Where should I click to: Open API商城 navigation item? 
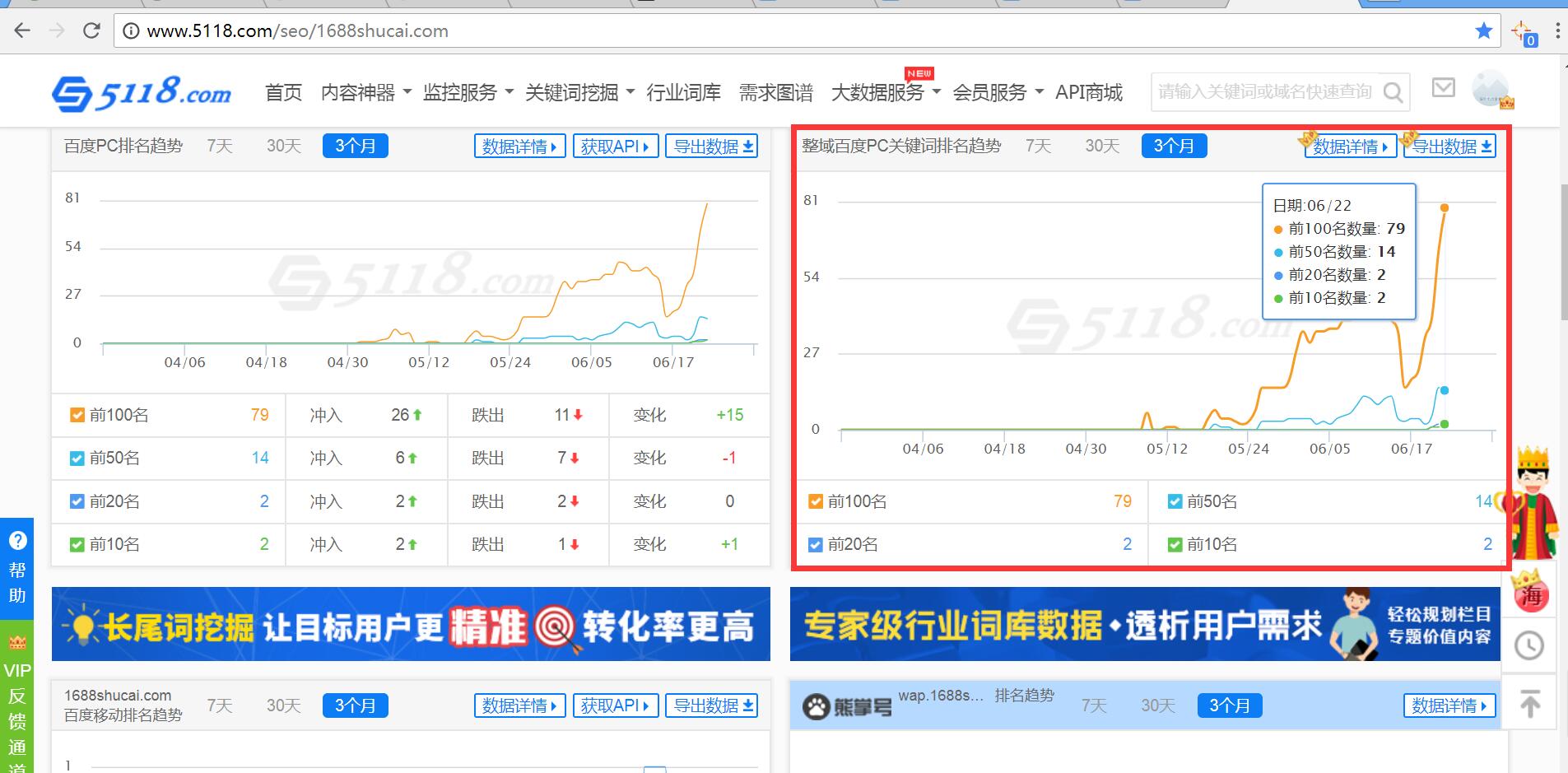pos(1088,92)
